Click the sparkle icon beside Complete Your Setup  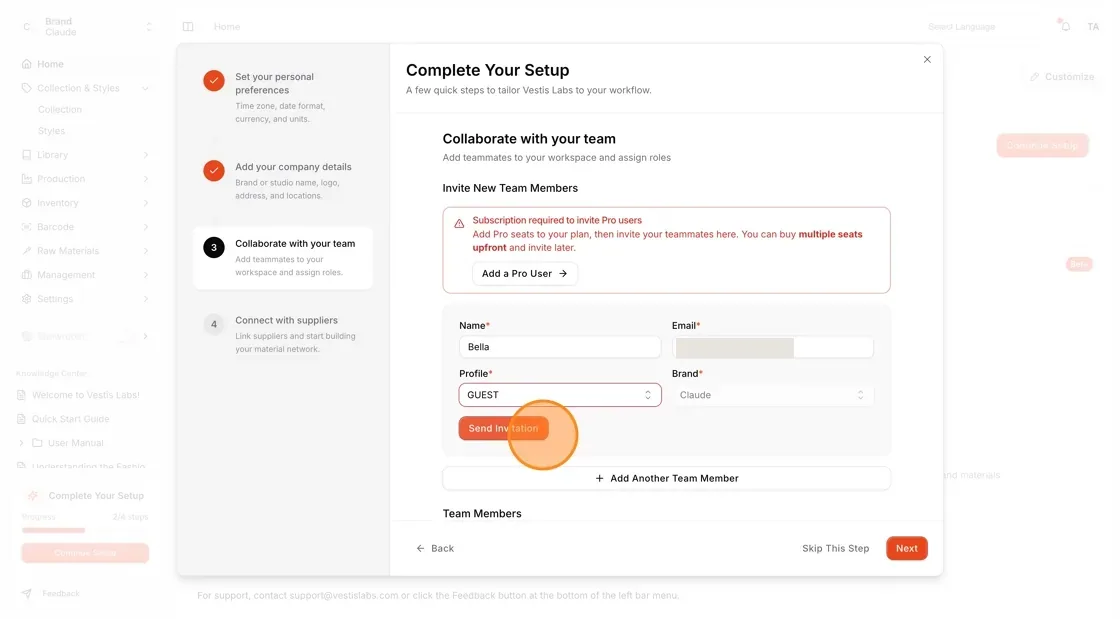tap(33, 495)
